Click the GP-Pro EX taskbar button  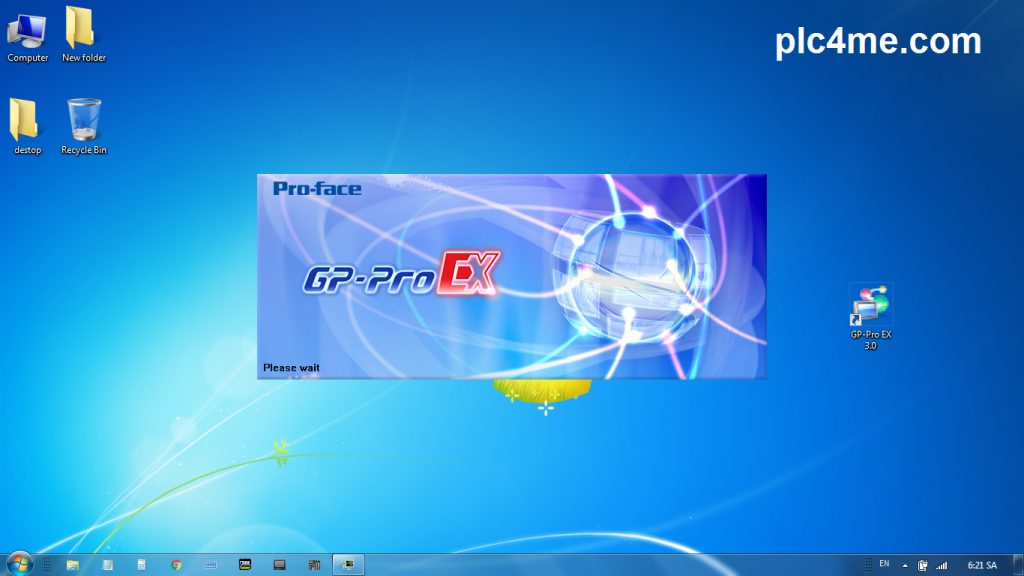coord(348,565)
